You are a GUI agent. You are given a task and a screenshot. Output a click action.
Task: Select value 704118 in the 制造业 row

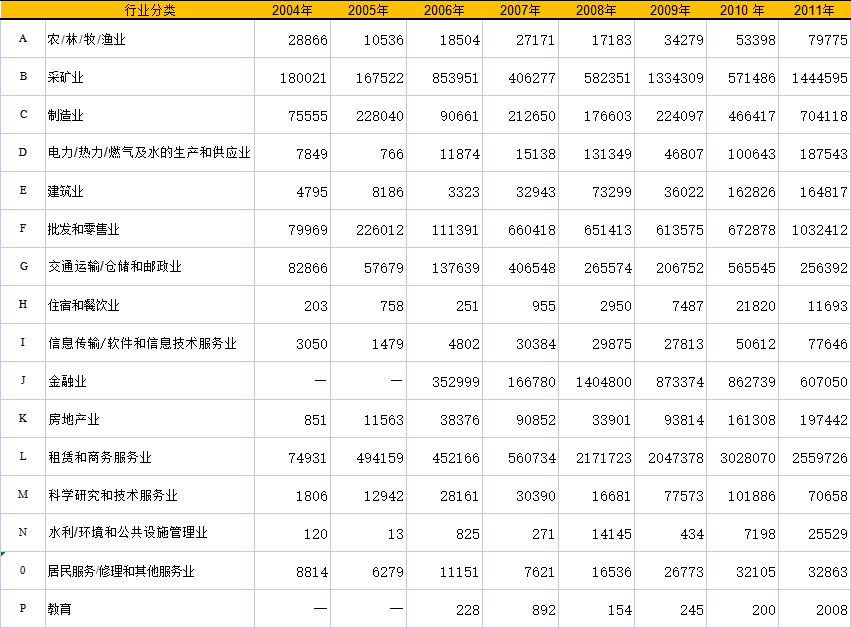click(x=814, y=115)
